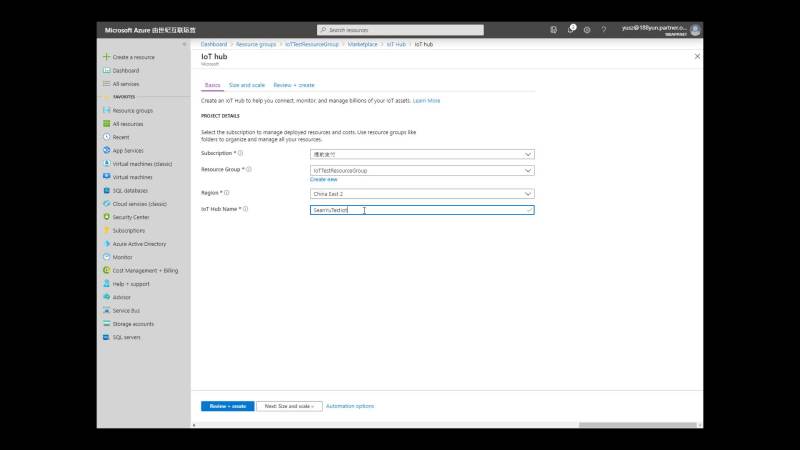Open the settings gear icon in top bar
This screenshot has width=800, height=450.
pos(587,30)
